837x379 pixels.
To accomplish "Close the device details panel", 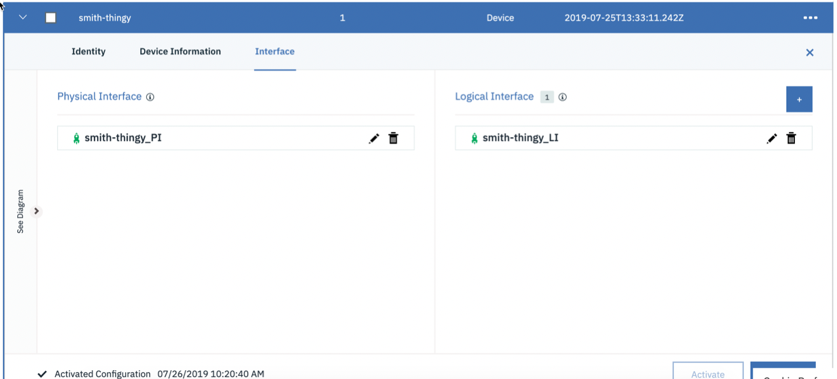I will 810,52.
